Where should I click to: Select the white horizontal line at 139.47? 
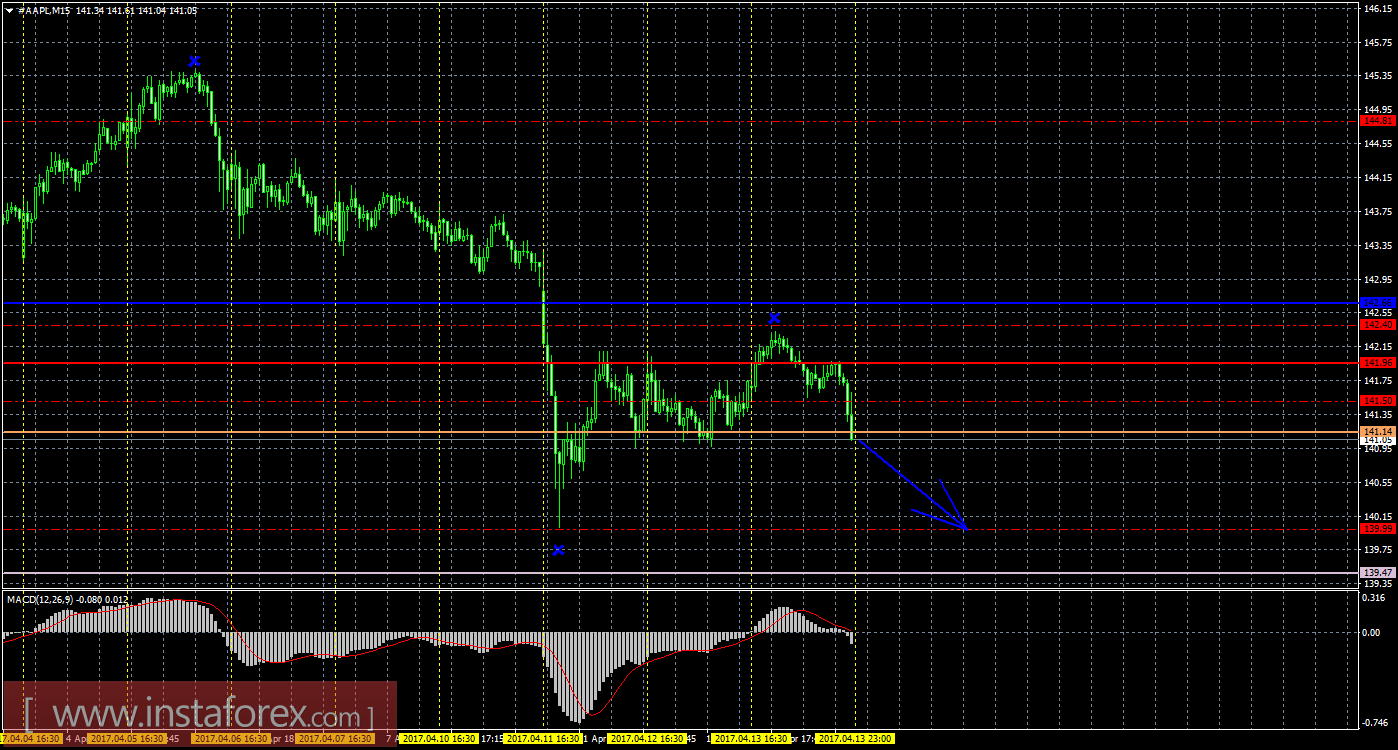point(680,573)
